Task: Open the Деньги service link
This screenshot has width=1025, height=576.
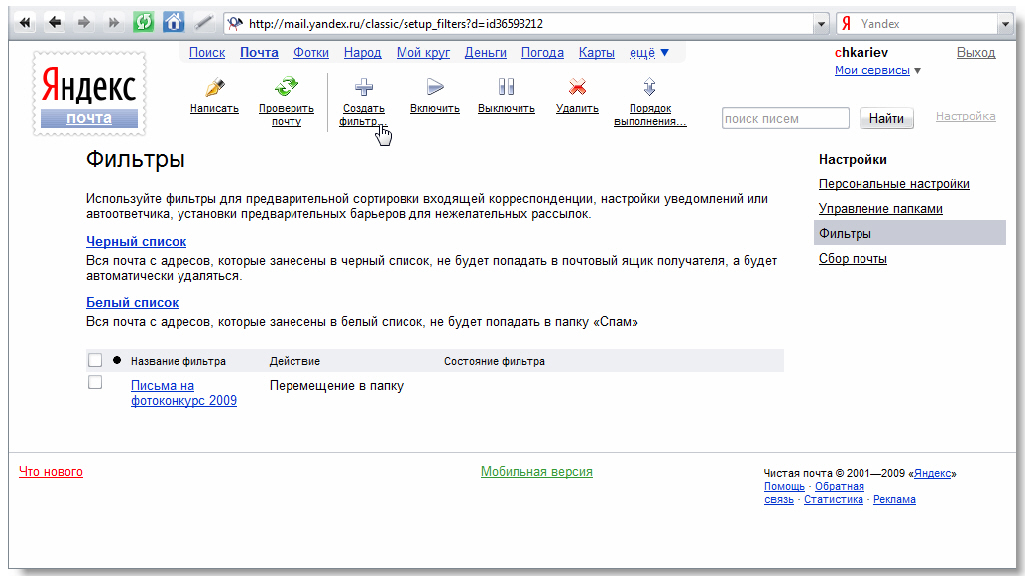Action: [485, 53]
